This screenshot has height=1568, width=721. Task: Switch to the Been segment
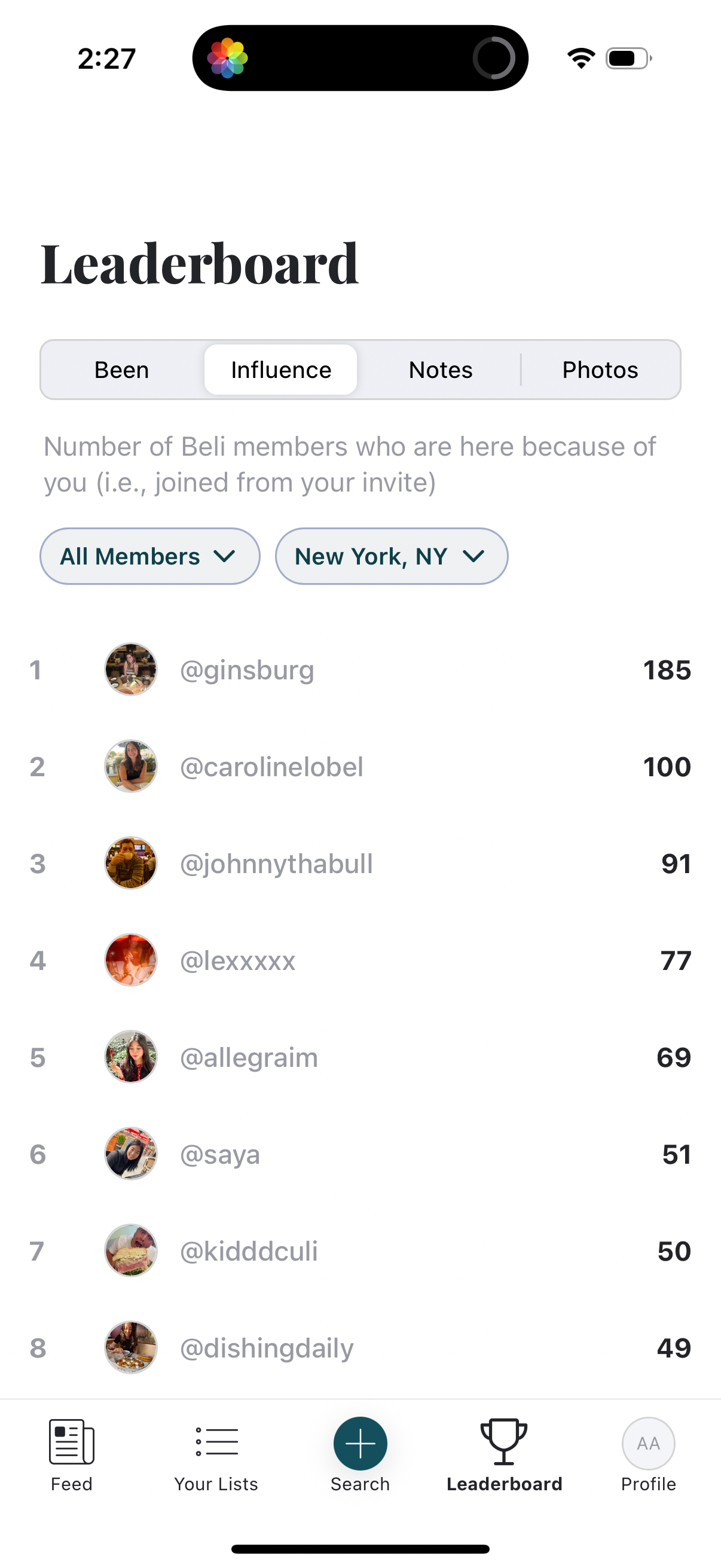122,370
